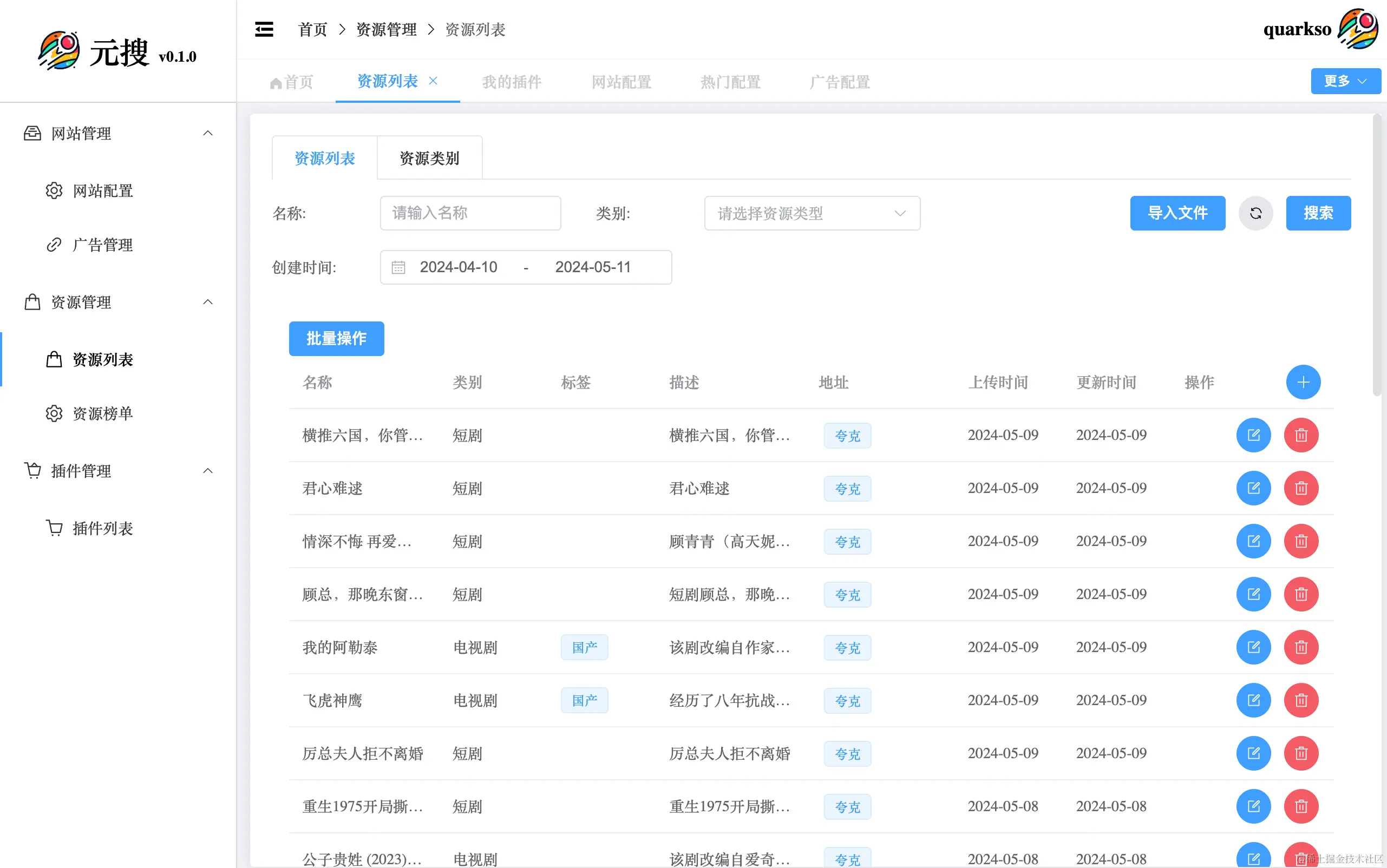Delete the 重生1975开局撕 row
Viewport: 1387px width, 868px height.
1301,806
